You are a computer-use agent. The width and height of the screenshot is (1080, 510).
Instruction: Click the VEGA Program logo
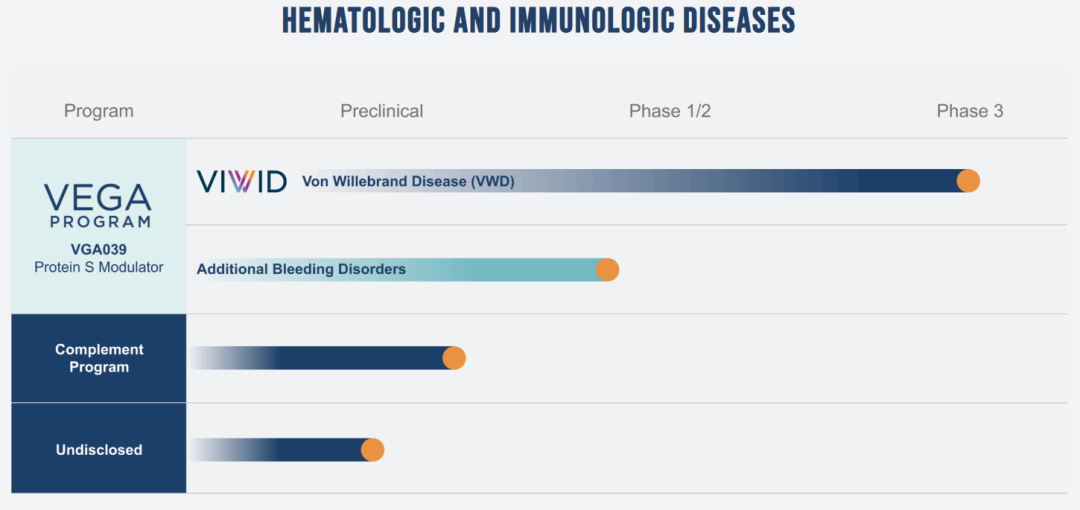(99, 205)
